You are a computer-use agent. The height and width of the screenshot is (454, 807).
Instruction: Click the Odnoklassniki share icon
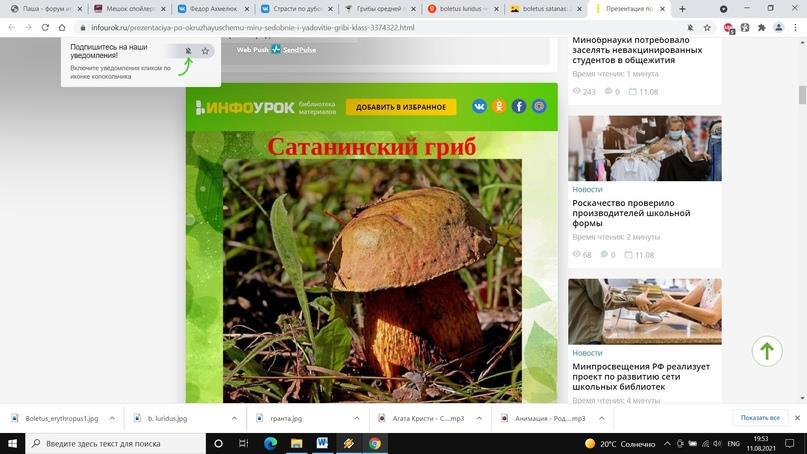(x=500, y=106)
